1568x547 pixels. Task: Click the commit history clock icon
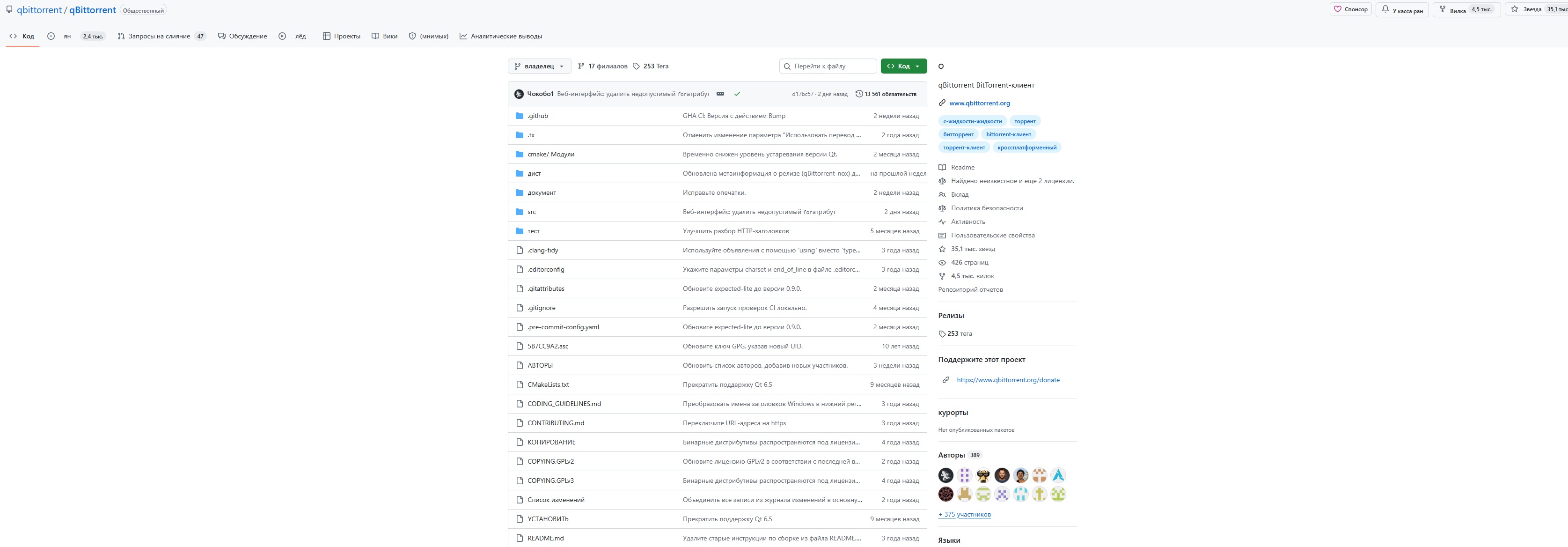point(859,94)
